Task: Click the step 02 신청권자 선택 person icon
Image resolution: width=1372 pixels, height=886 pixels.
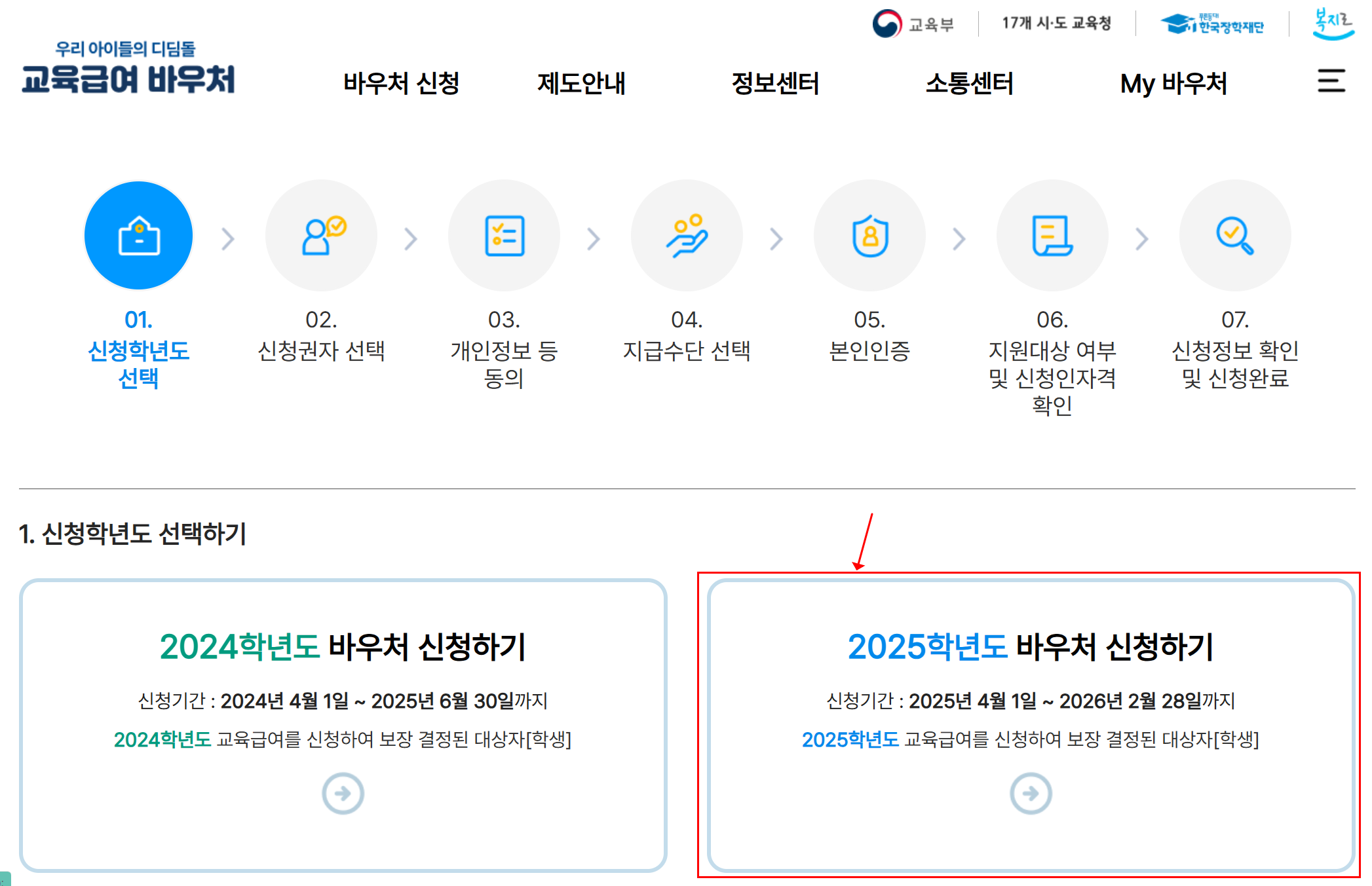Action: [321, 235]
